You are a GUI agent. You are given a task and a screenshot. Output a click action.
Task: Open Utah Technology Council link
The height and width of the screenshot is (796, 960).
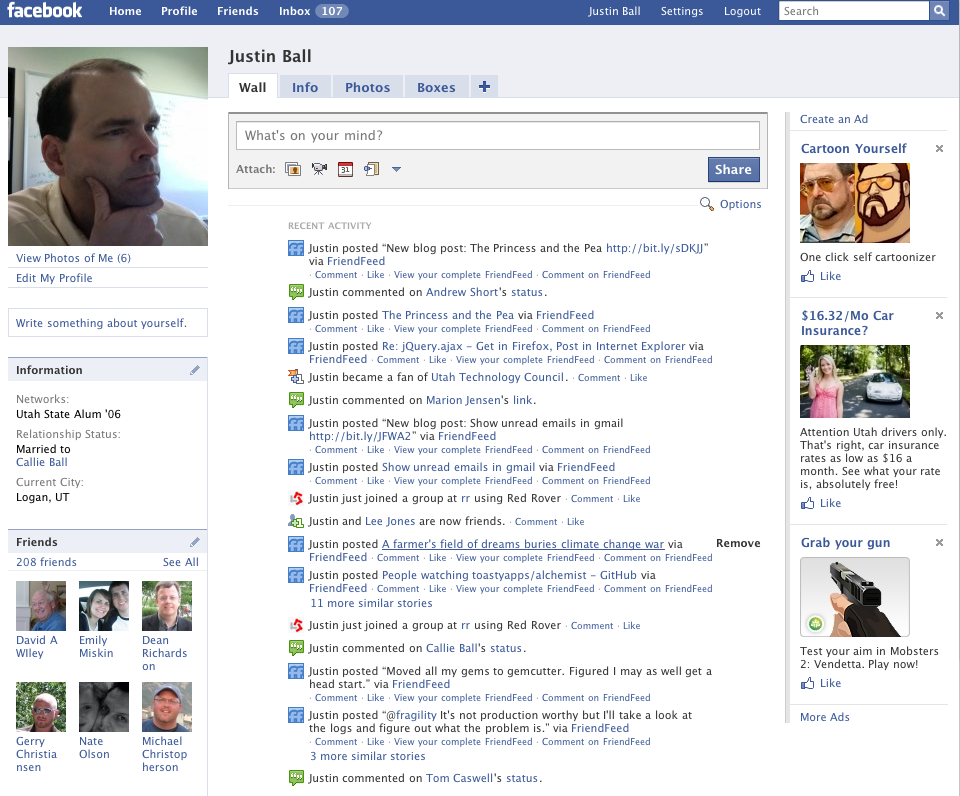pyautogui.click(x=497, y=377)
